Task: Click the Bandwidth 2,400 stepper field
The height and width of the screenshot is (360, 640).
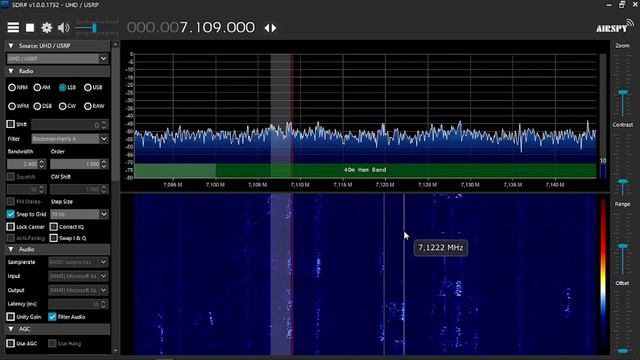Action: coord(27,164)
